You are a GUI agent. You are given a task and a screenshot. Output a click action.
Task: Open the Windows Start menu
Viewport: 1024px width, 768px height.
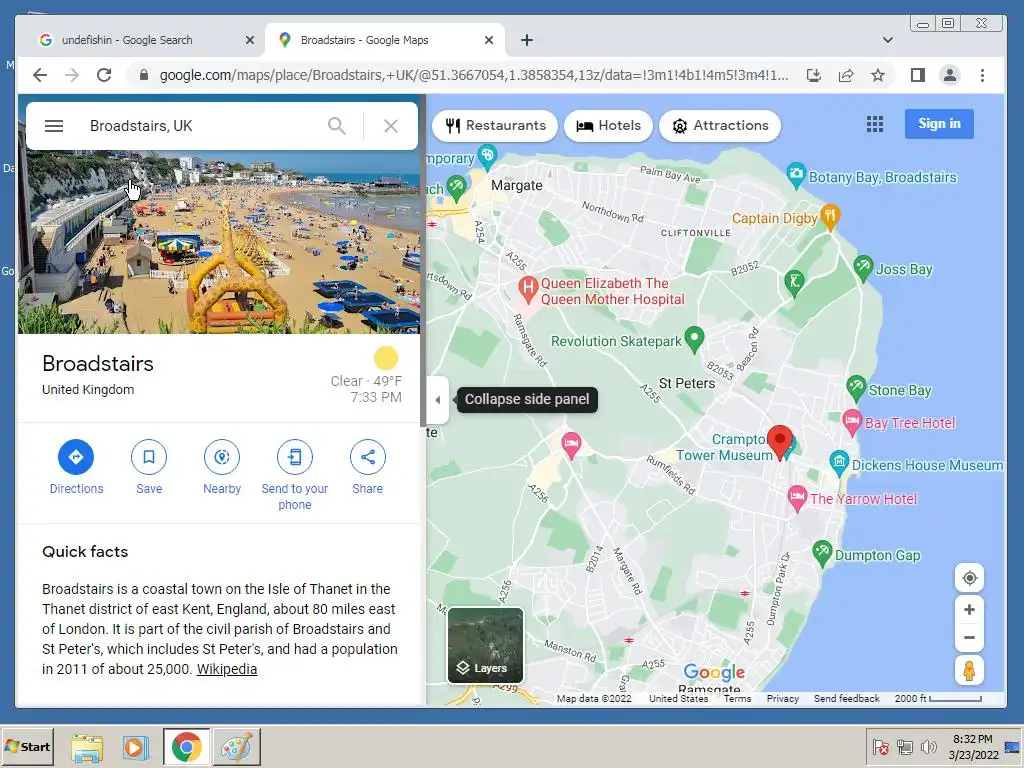pos(27,746)
